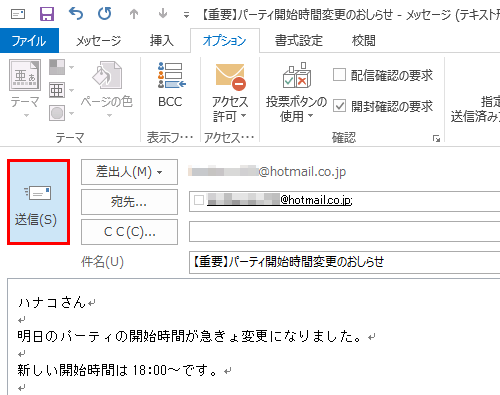Switch to the 挿入 tab

(x=162, y=41)
